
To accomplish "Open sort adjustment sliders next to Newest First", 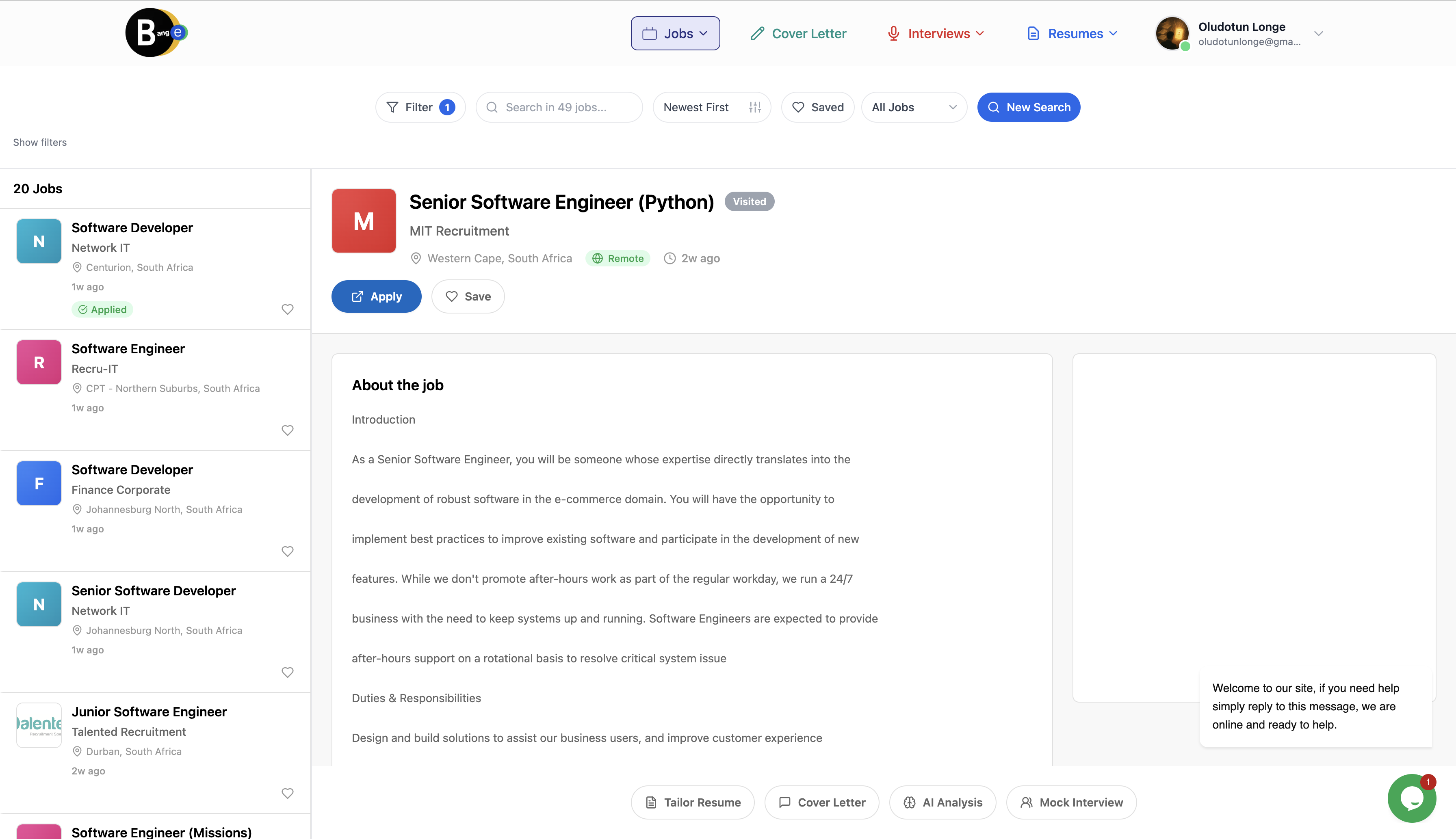I will pyautogui.click(x=755, y=107).
